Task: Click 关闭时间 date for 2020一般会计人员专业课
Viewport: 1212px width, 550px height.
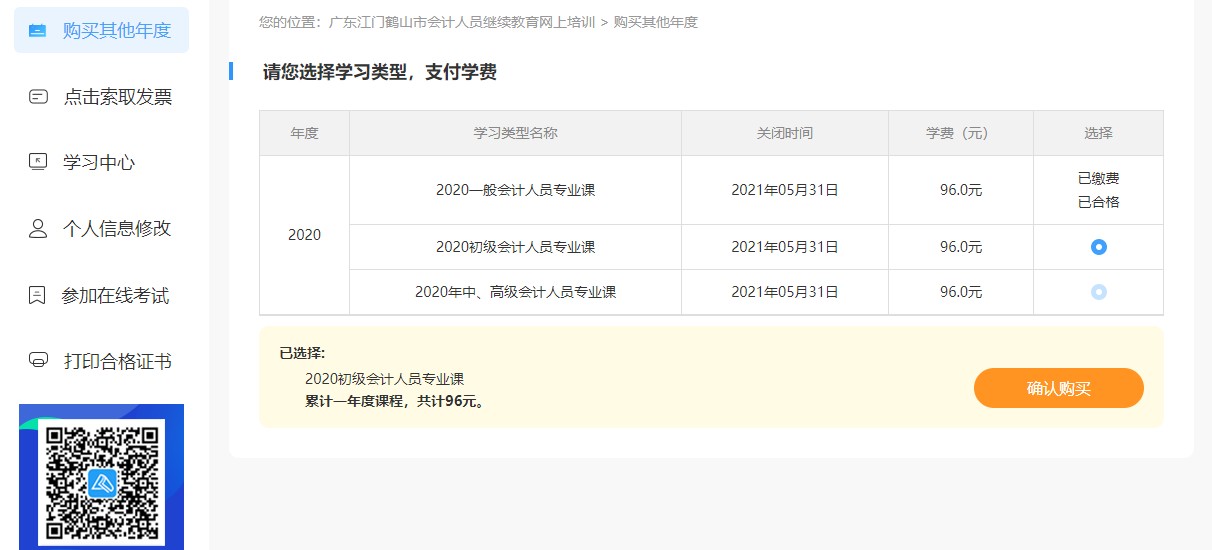Action: coord(785,190)
